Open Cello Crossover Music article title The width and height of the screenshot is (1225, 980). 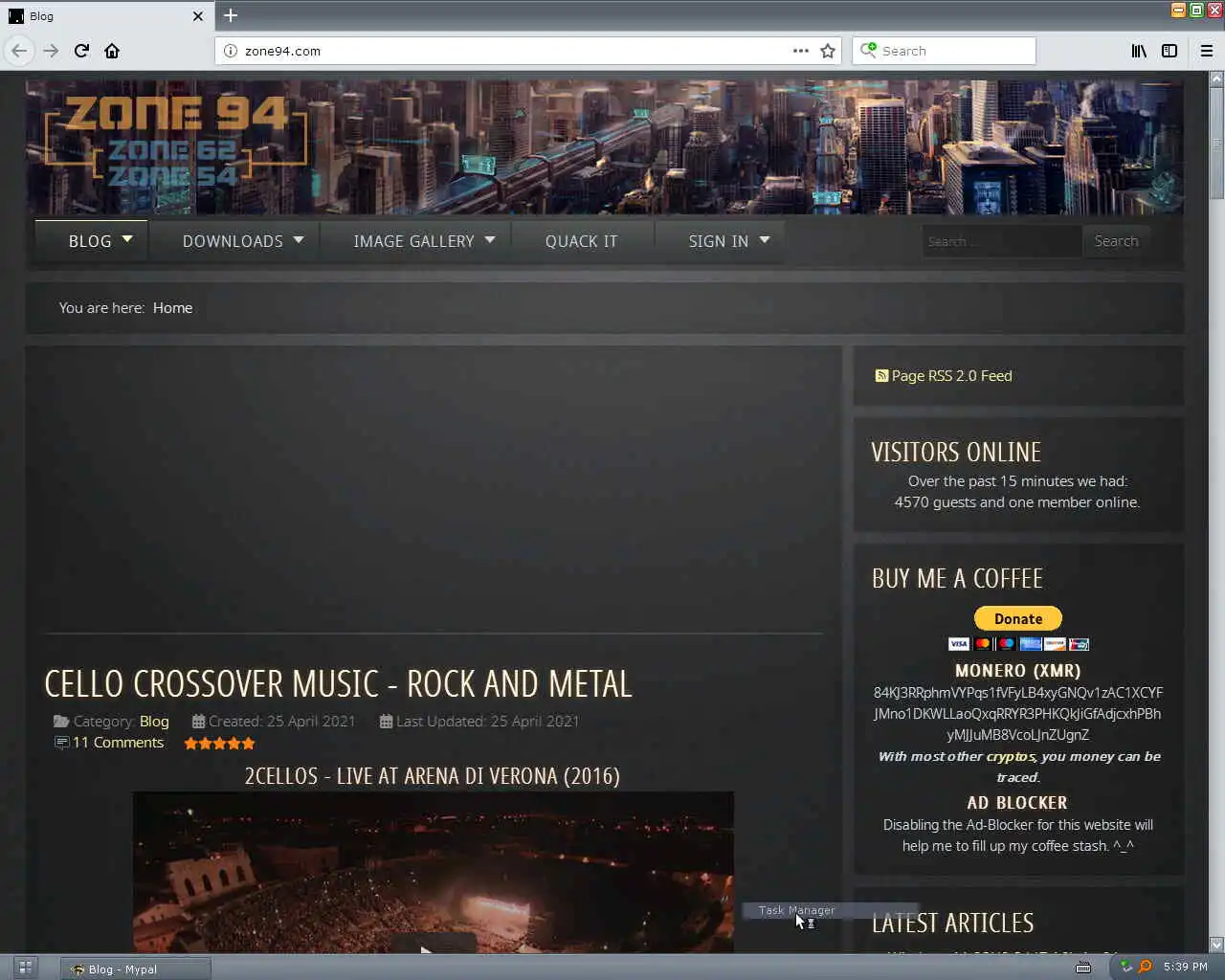click(x=338, y=683)
